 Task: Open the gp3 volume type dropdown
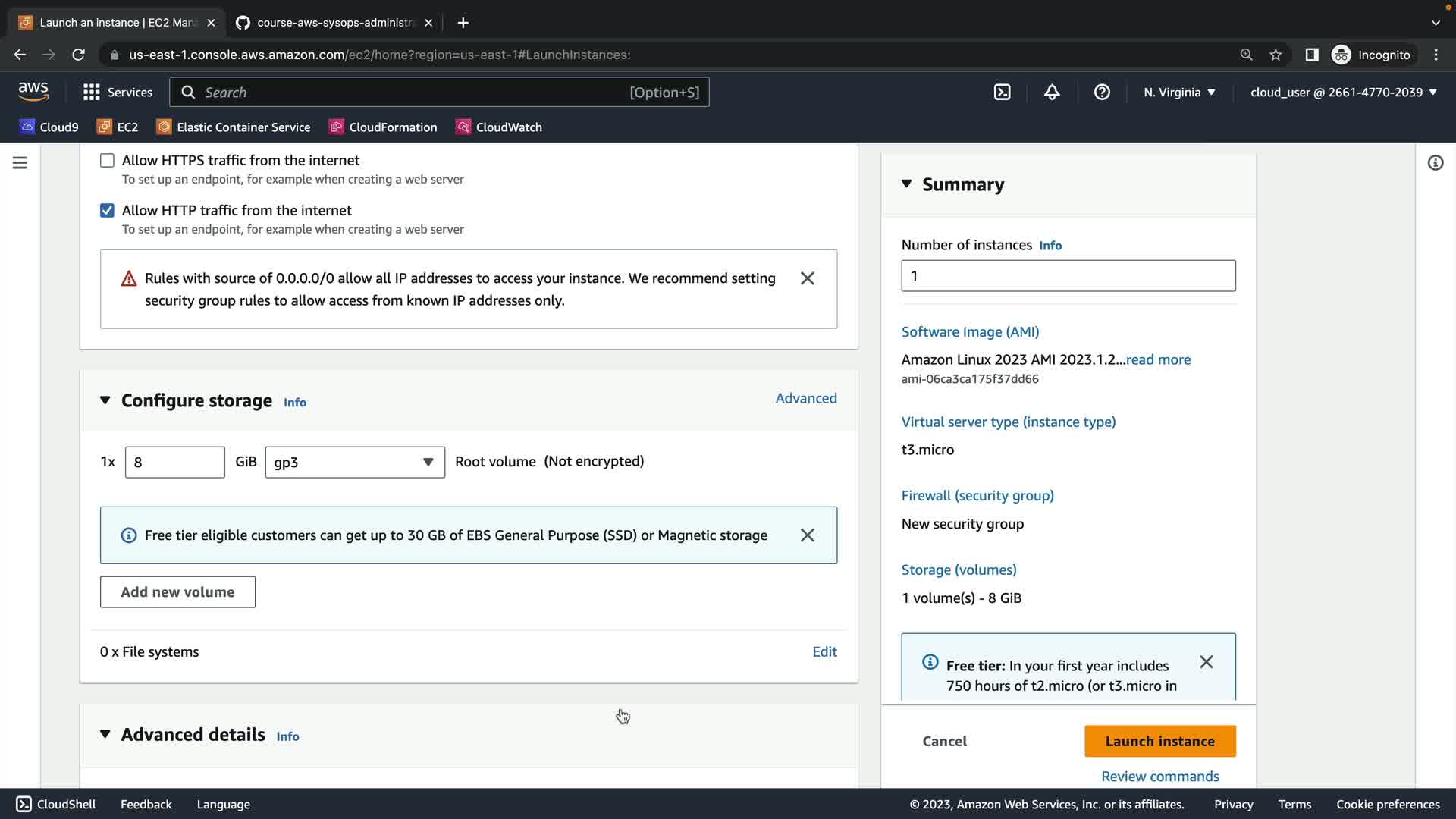coord(354,463)
